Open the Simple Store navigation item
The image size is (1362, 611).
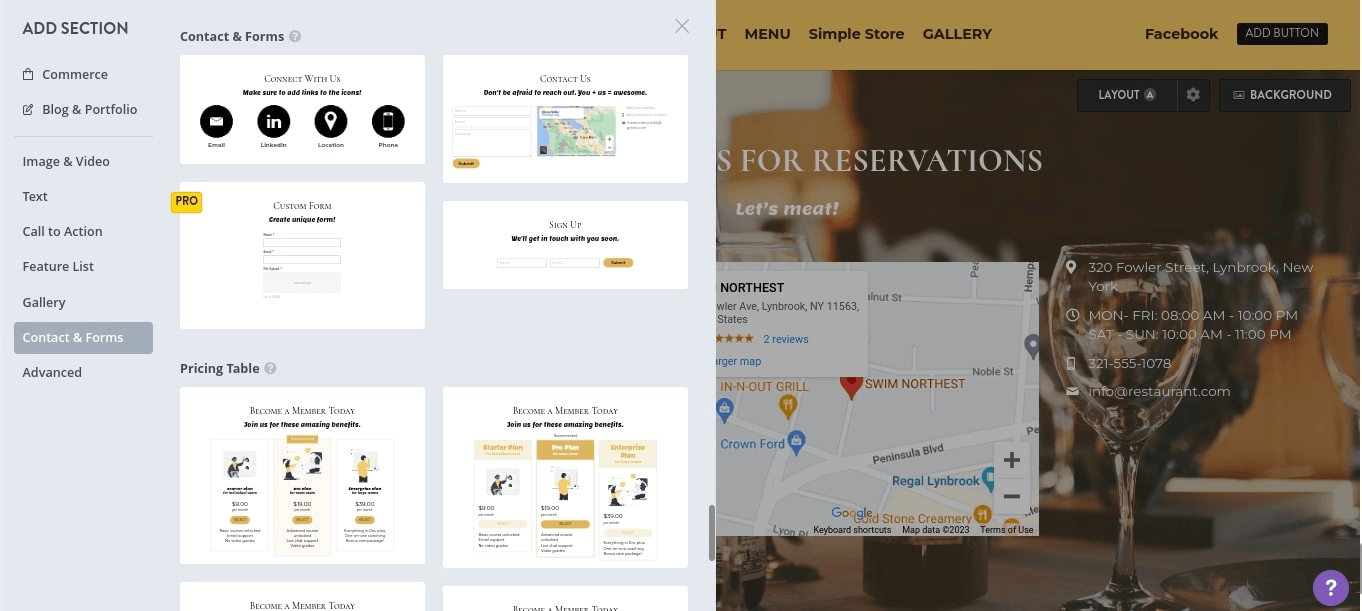tap(856, 33)
